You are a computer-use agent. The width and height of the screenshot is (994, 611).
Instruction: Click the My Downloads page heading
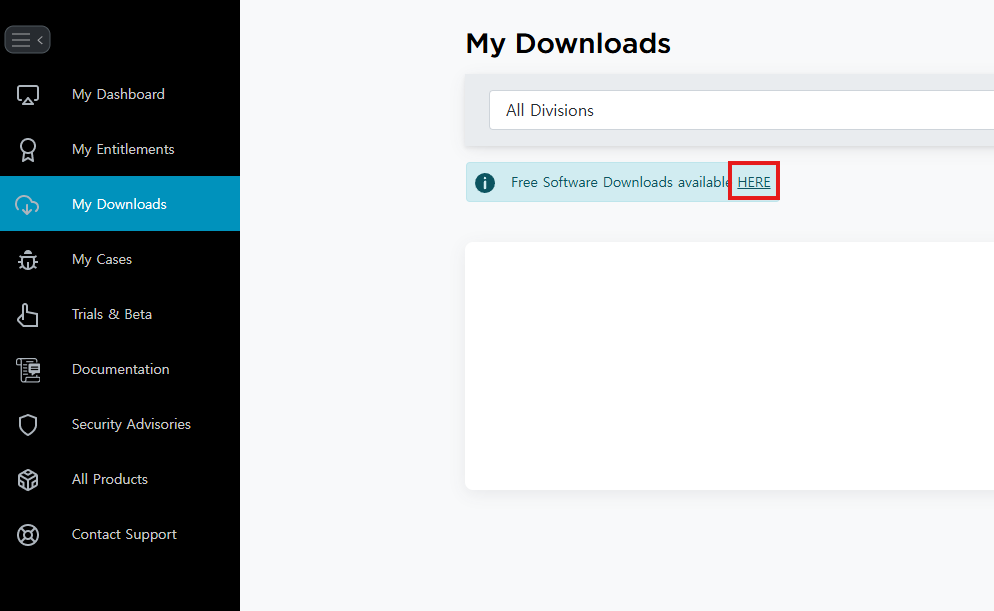[568, 44]
